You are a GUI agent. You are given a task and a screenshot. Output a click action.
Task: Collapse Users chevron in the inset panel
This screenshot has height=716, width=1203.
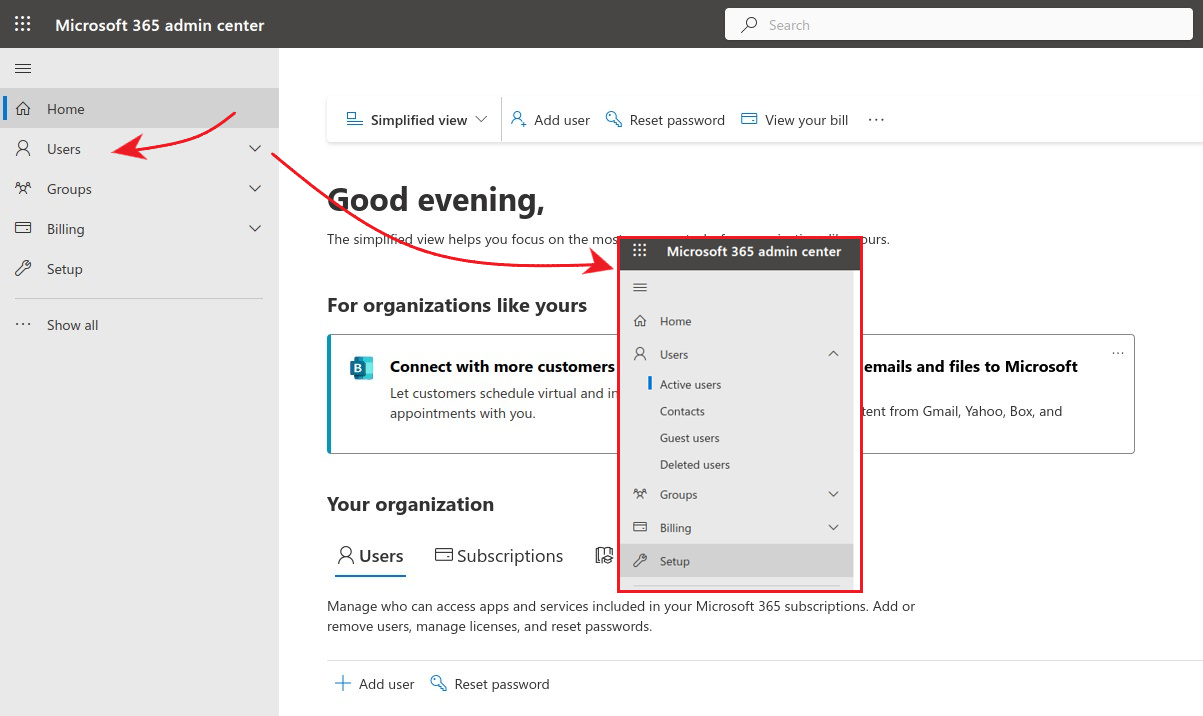833,354
